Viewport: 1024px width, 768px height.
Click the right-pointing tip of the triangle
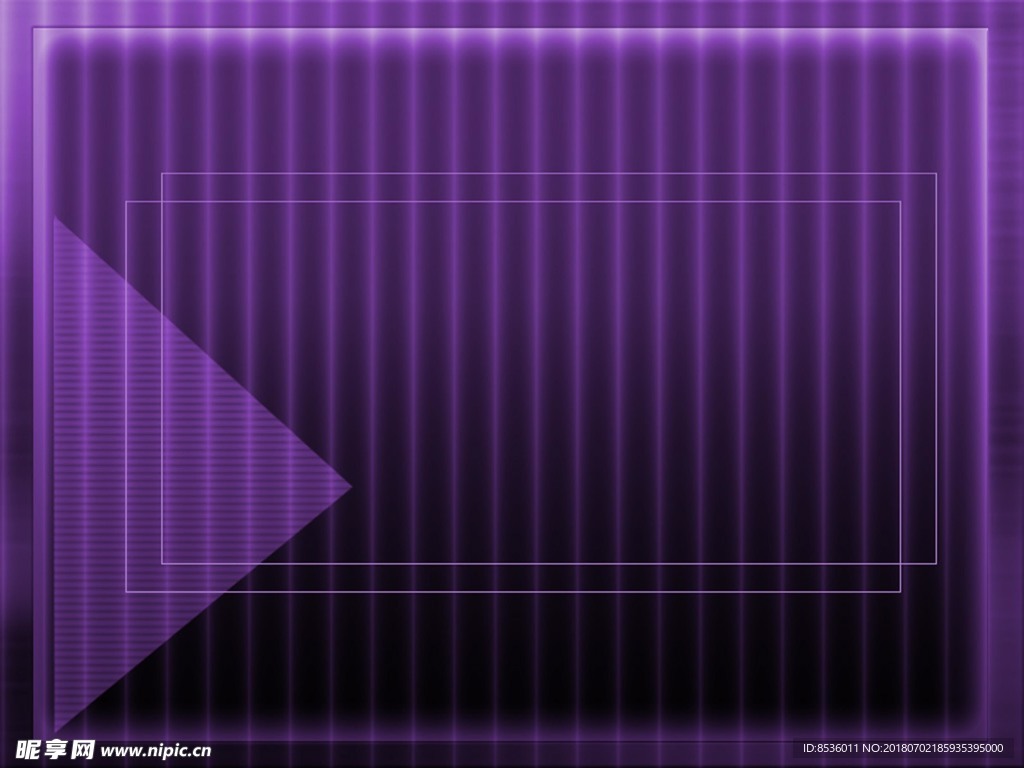(x=350, y=487)
